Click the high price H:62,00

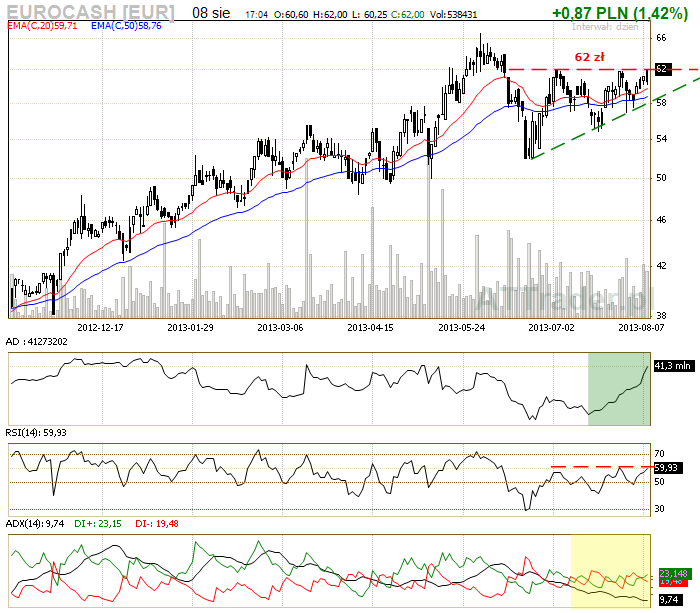[x=330, y=15]
